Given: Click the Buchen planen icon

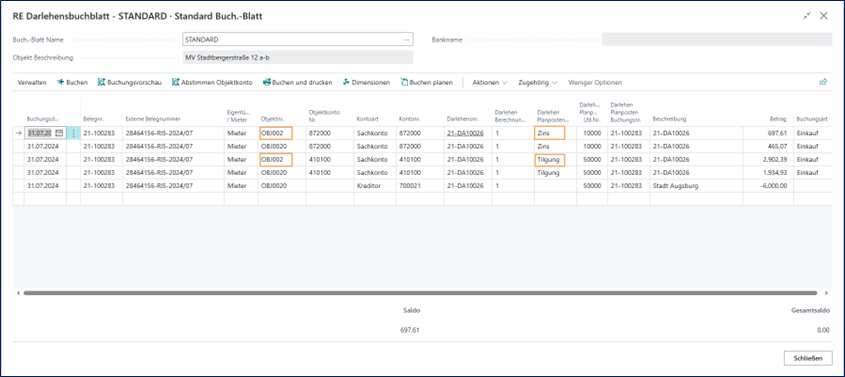Looking at the screenshot, I should coord(404,82).
